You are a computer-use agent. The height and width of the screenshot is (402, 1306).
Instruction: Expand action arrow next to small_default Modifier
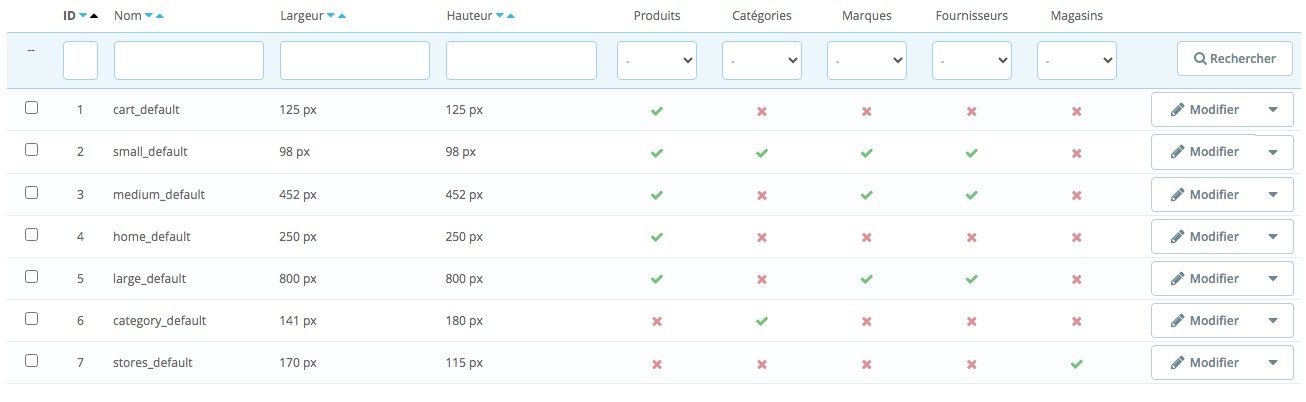1273,153
